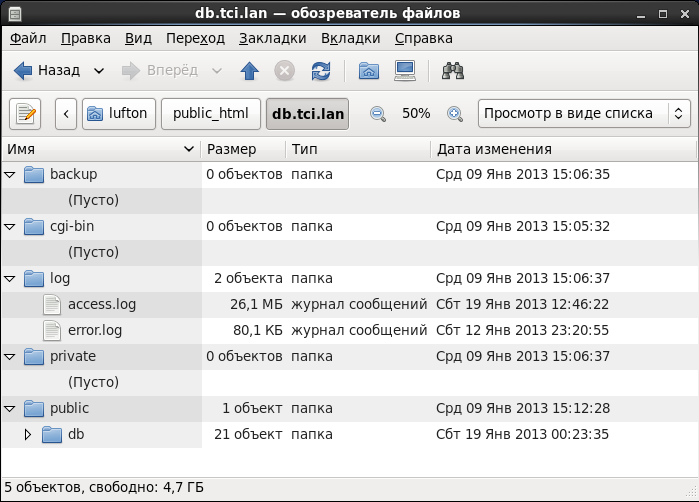Open the Просмотр в виде списка view dropdown
Screen dimensions: 699x502
pos(584,114)
